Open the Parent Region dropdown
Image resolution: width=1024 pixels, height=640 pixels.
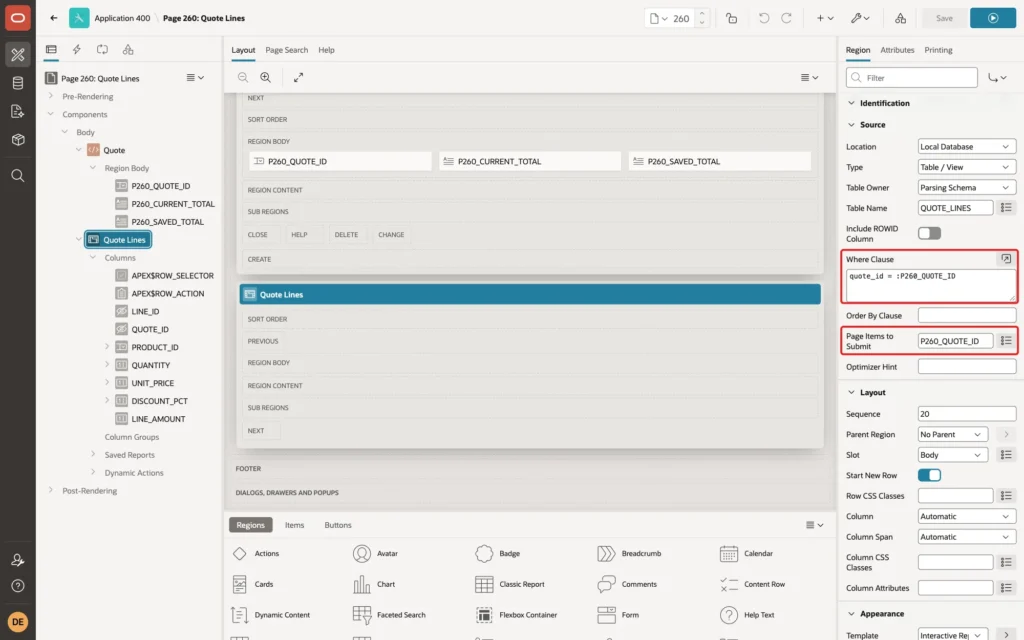click(952, 434)
